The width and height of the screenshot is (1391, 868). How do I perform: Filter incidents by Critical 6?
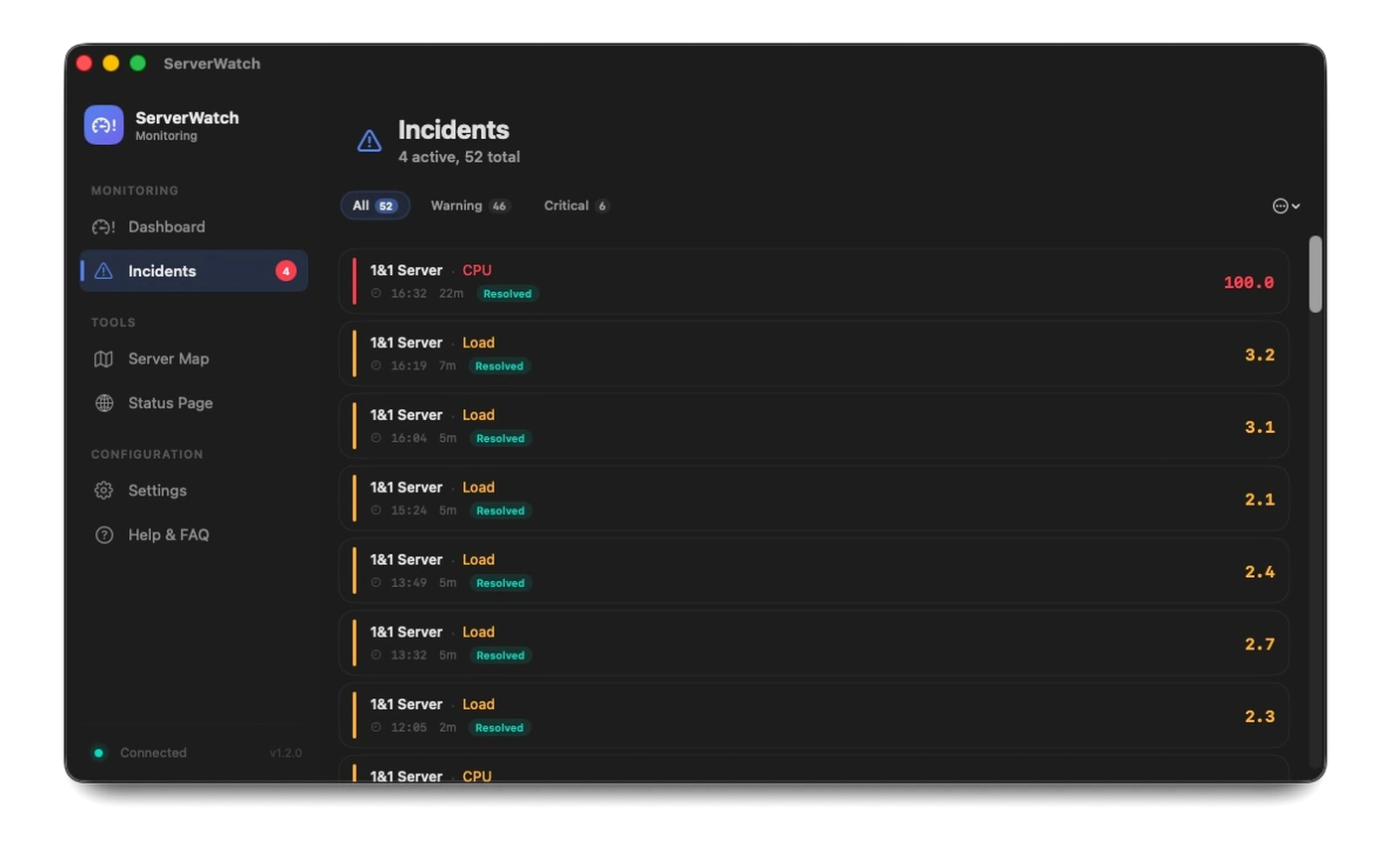pyautogui.click(x=575, y=206)
